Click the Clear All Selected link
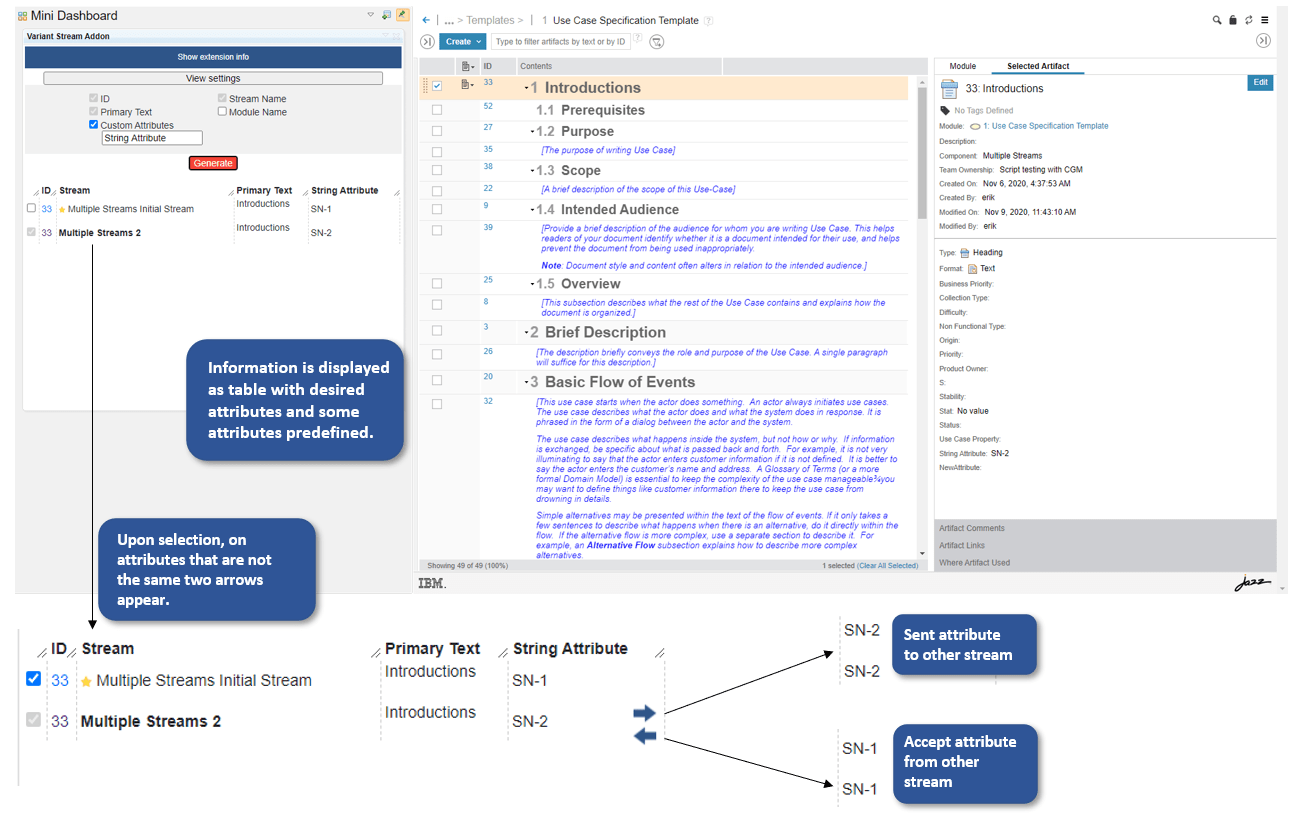Viewport: 1298px width, 813px height. 888,566
